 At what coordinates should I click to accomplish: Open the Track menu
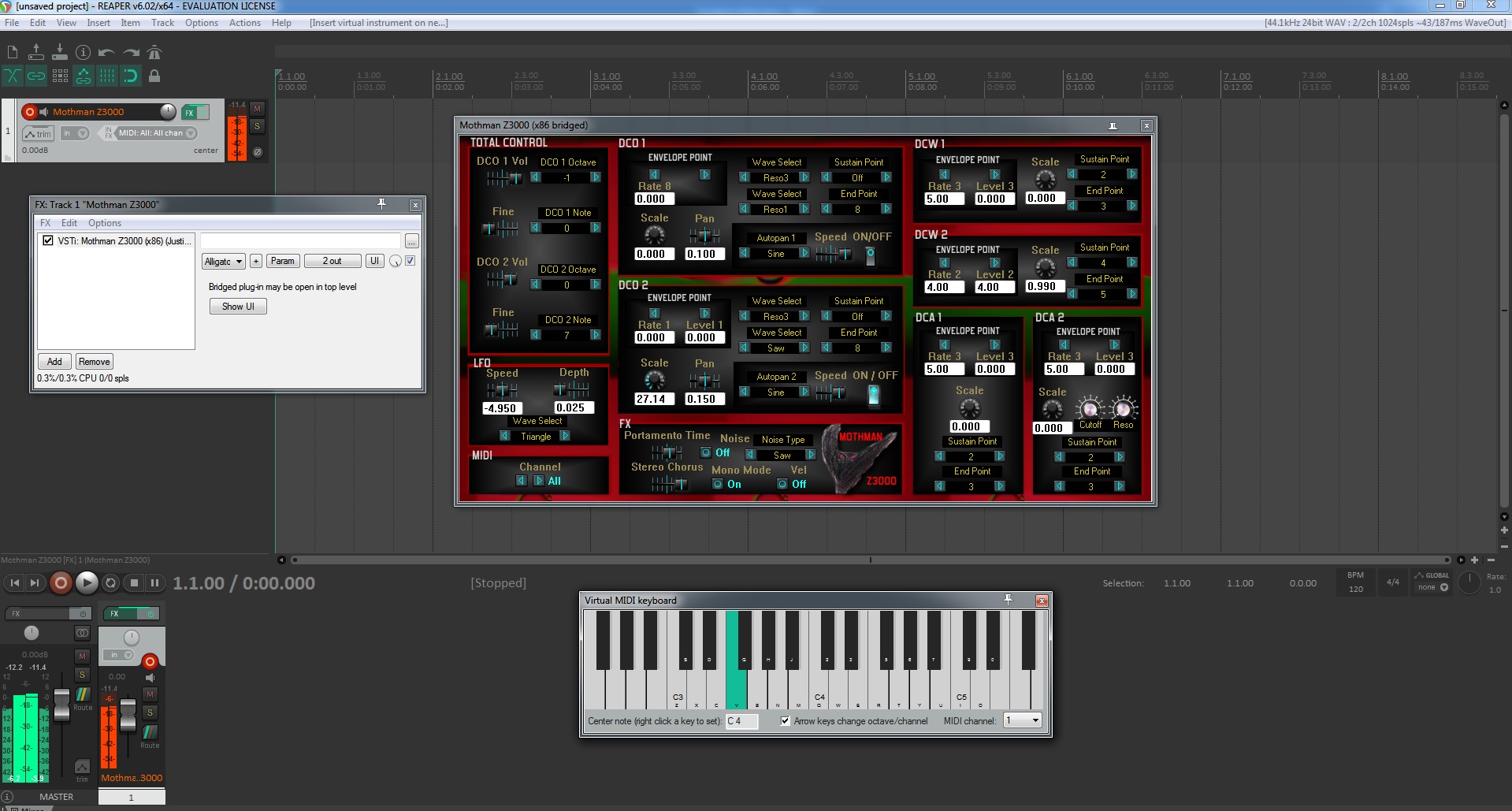(162, 23)
